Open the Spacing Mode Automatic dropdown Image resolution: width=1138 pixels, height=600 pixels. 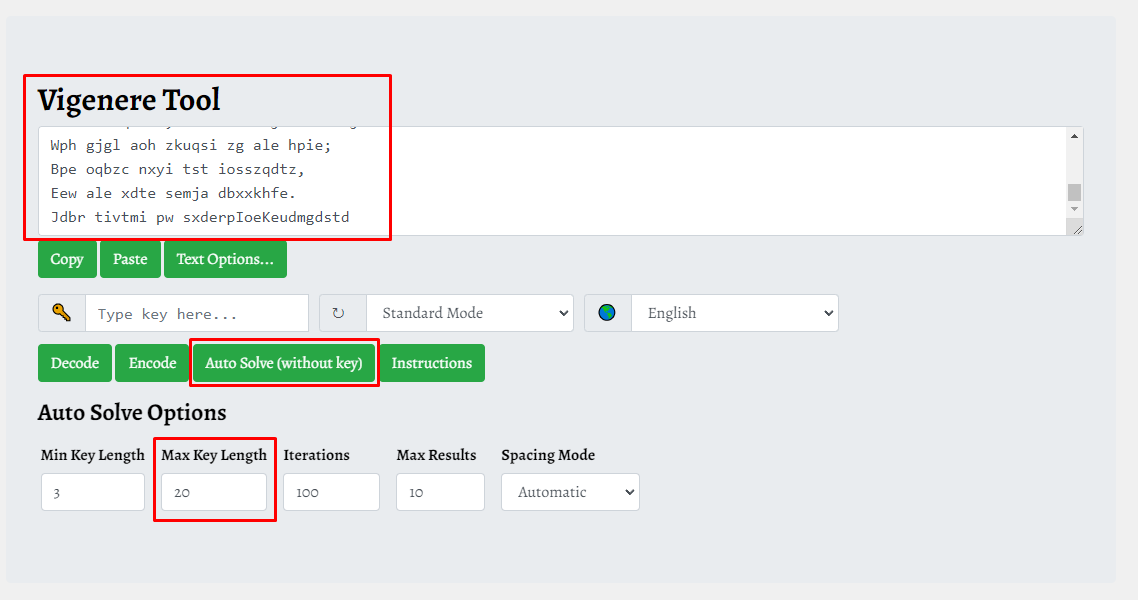pyautogui.click(x=570, y=492)
